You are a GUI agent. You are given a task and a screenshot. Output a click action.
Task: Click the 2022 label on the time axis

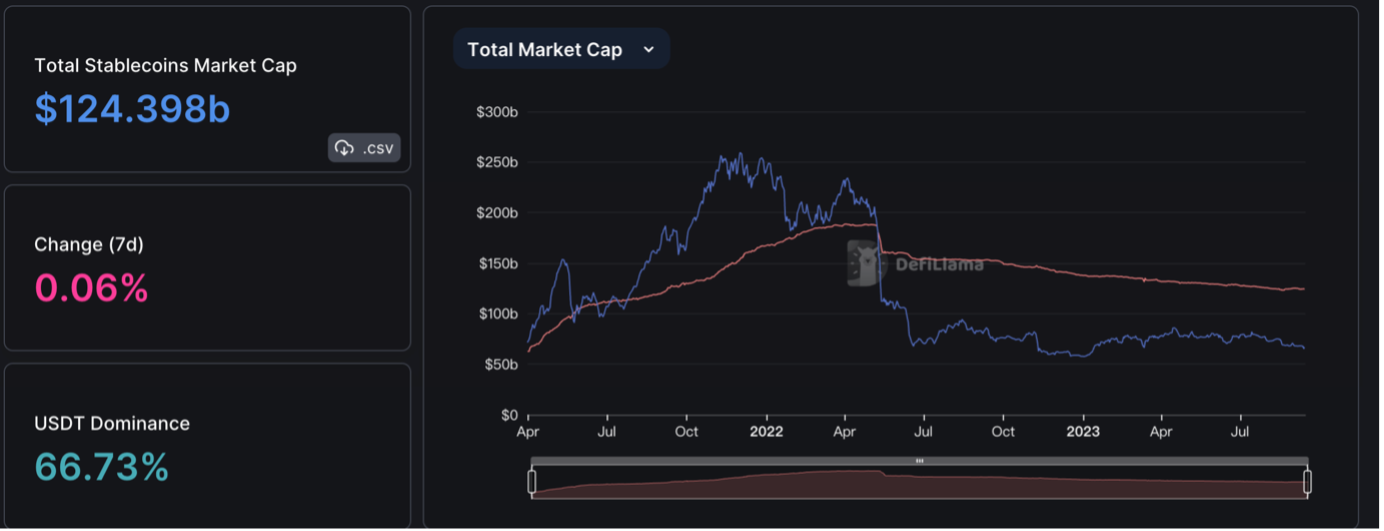tap(765, 432)
